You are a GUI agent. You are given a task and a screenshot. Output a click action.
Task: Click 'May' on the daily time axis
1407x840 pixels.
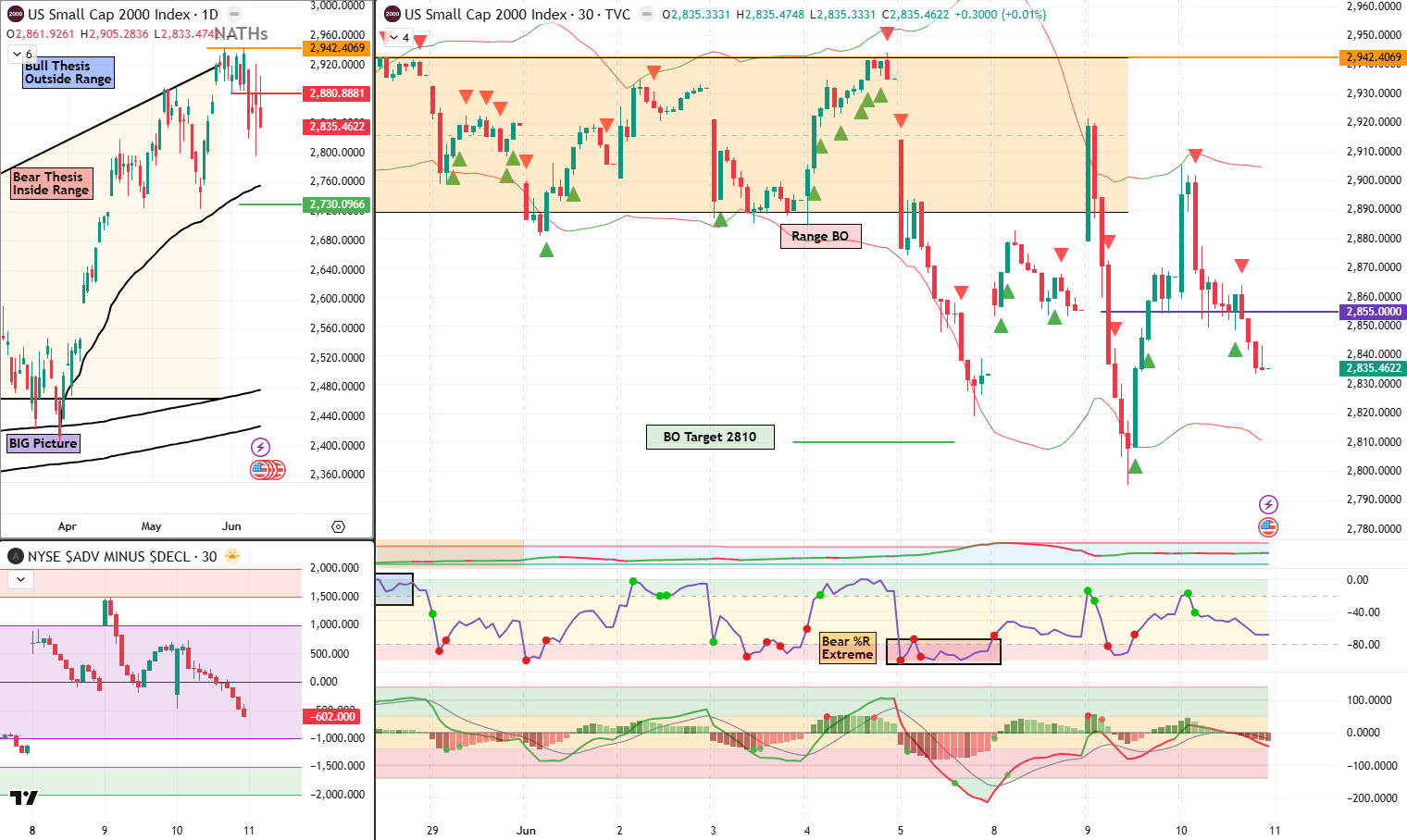pyautogui.click(x=151, y=526)
